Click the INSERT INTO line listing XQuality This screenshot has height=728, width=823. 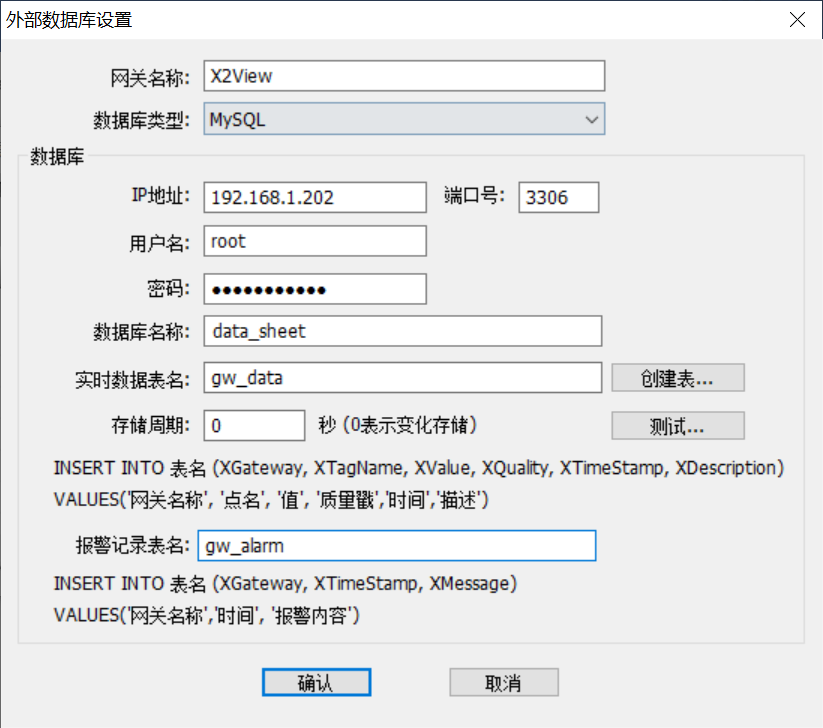(418, 468)
